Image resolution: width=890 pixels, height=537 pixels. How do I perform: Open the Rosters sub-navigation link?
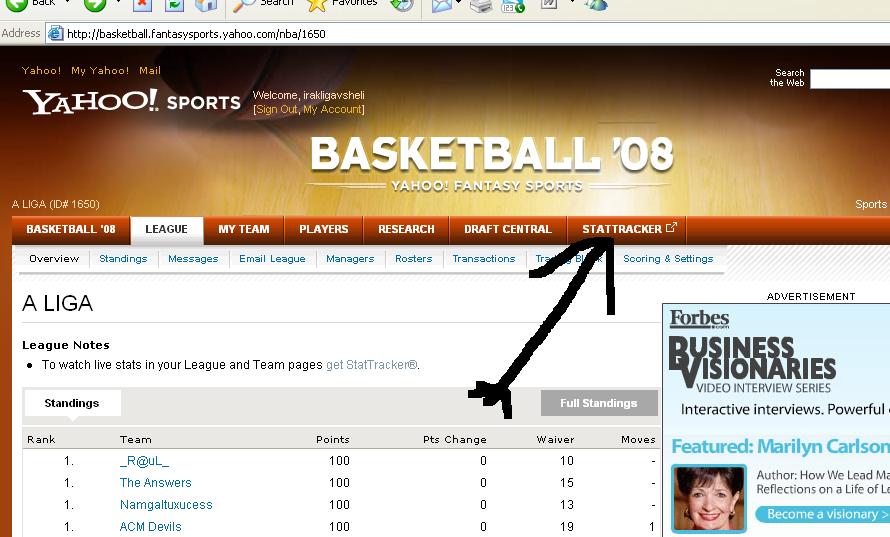click(x=414, y=259)
